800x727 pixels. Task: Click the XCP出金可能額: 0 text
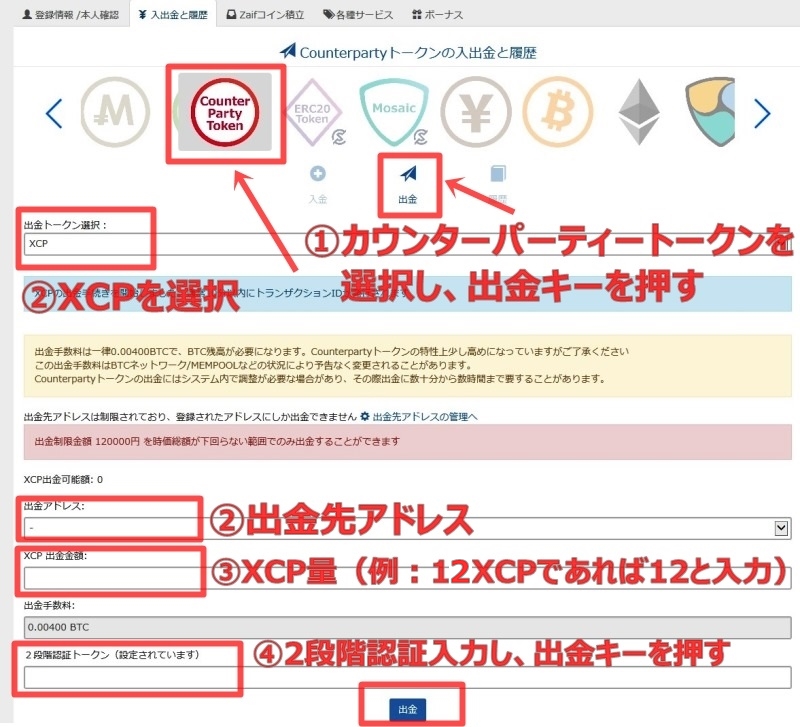coord(63,480)
